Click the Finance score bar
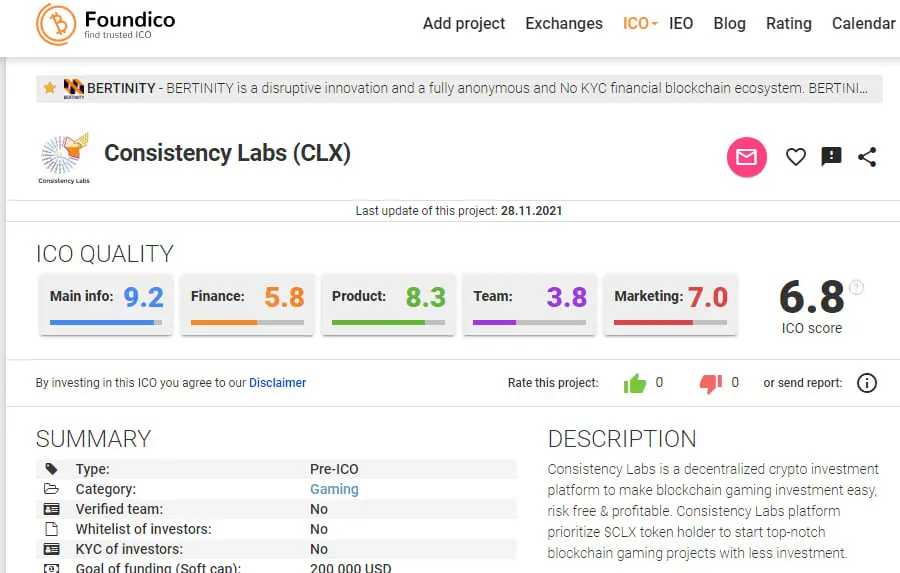This screenshot has width=900, height=573. (247, 323)
